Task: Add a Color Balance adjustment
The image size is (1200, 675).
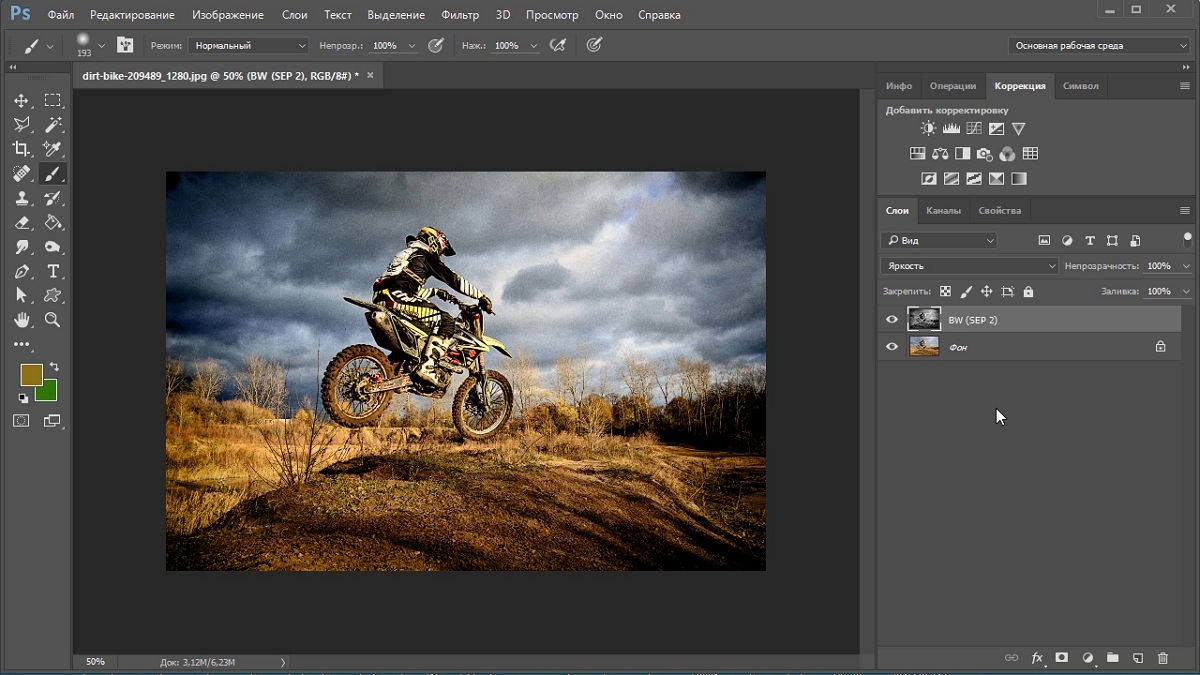Action: [940, 154]
